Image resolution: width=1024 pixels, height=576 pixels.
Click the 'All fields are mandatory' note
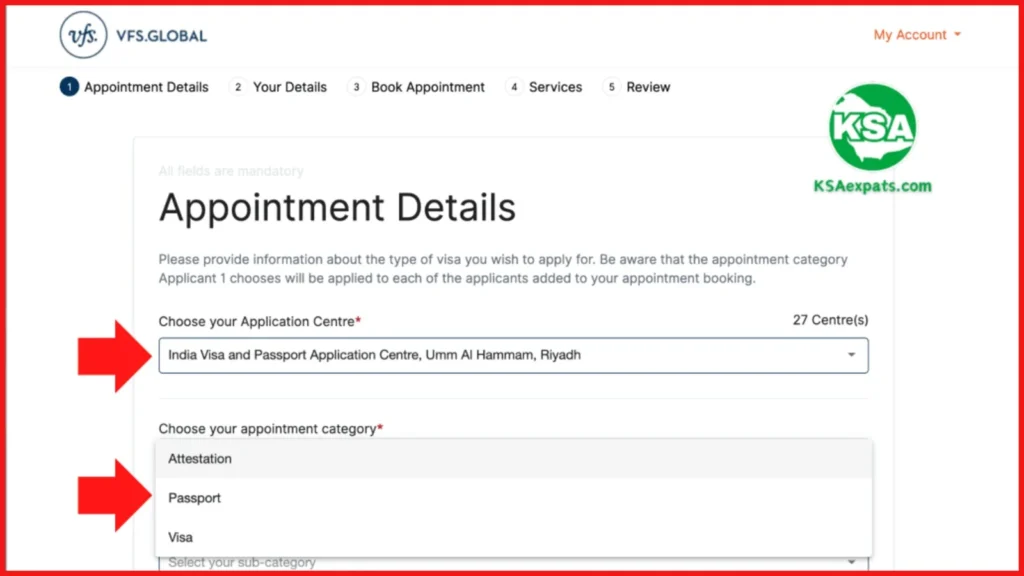(x=231, y=171)
